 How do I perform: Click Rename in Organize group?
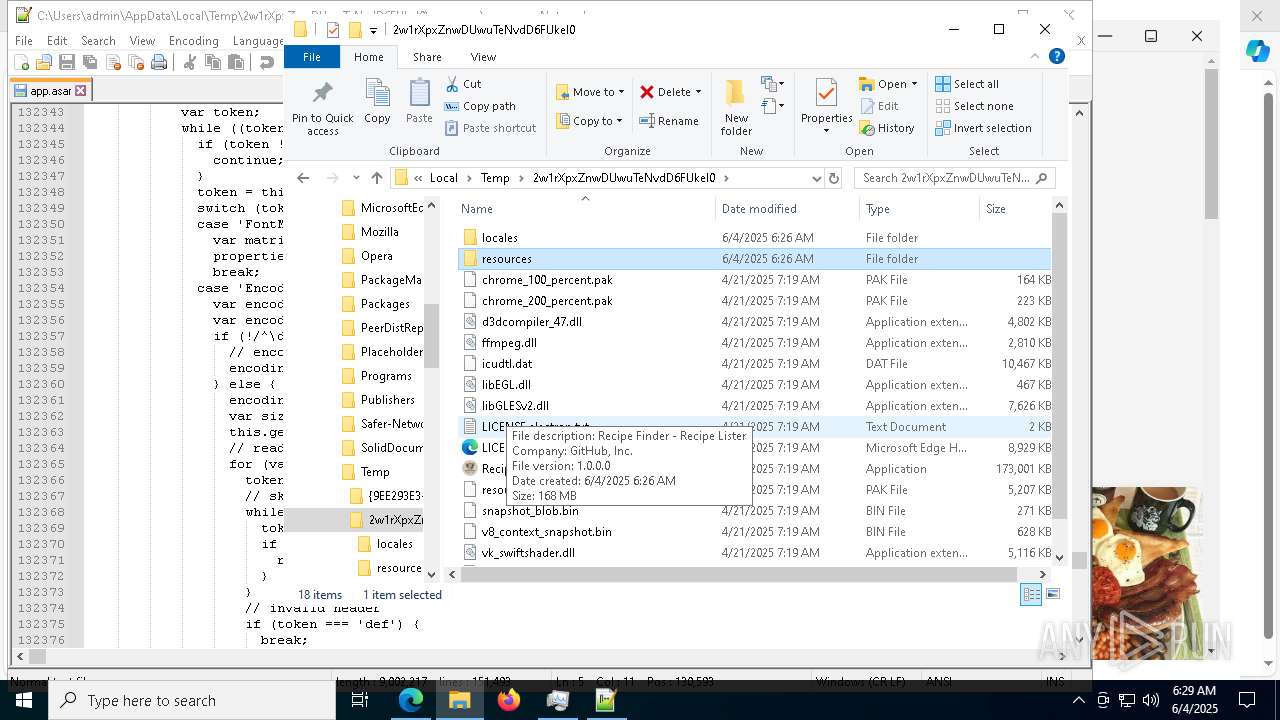(x=669, y=121)
